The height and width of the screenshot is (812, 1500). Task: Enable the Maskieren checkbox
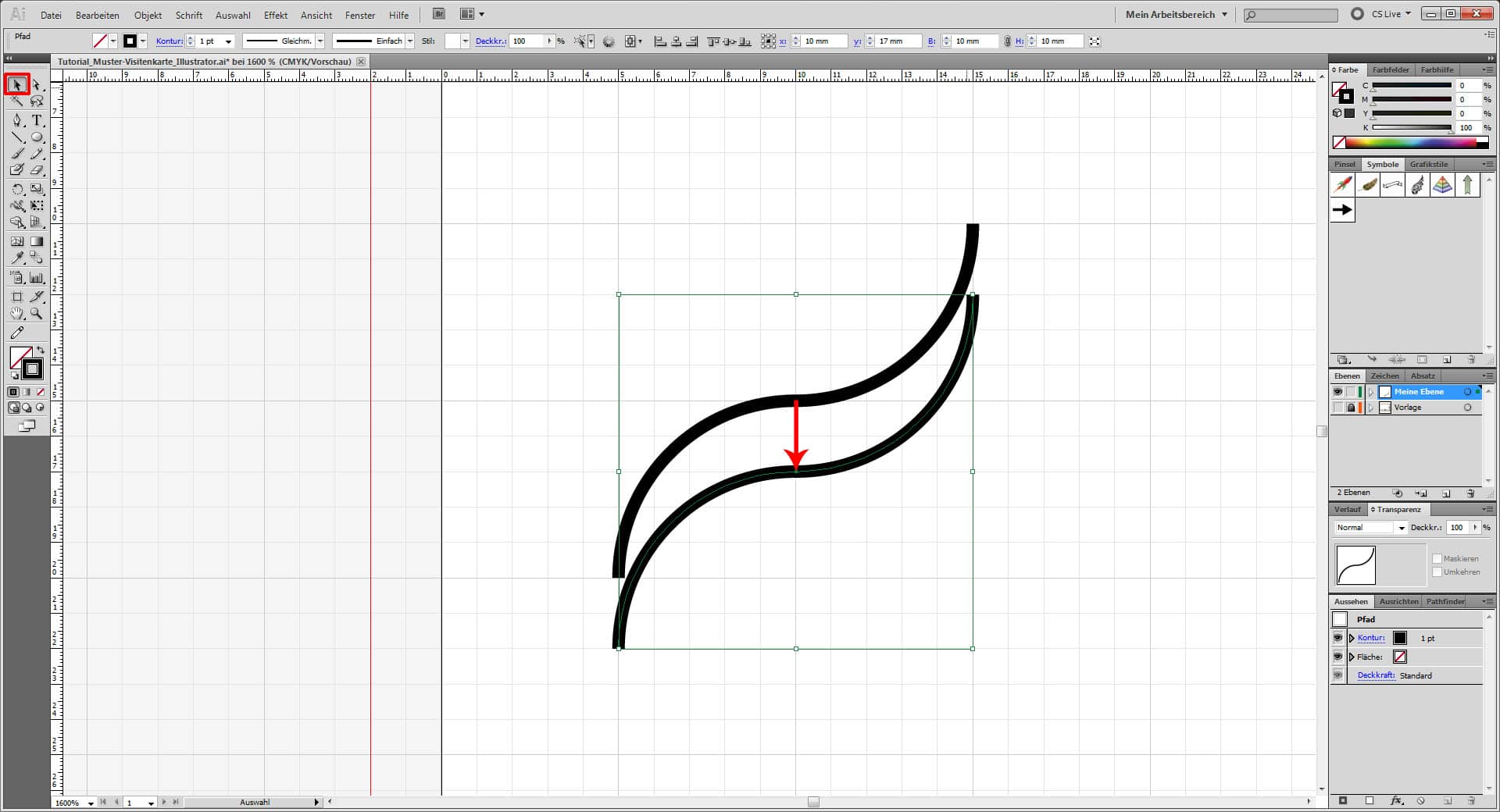[x=1437, y=558]
